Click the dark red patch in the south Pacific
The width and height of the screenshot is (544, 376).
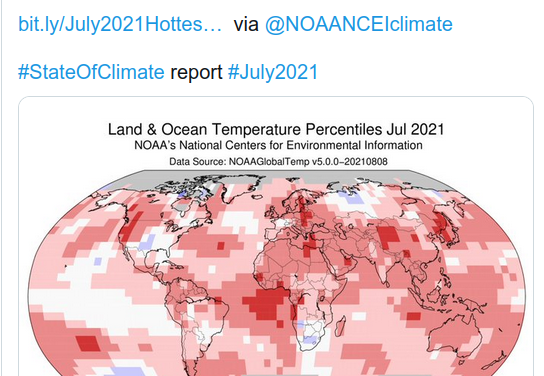click(86, 343)
